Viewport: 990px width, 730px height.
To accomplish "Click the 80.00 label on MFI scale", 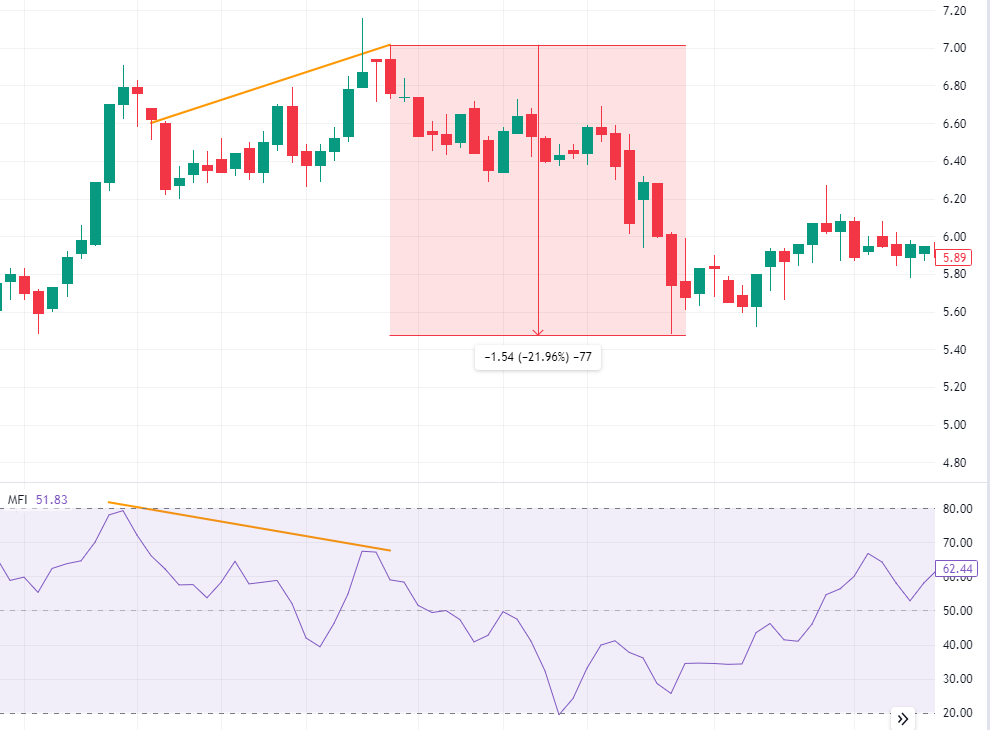I will tap(957, 509).
